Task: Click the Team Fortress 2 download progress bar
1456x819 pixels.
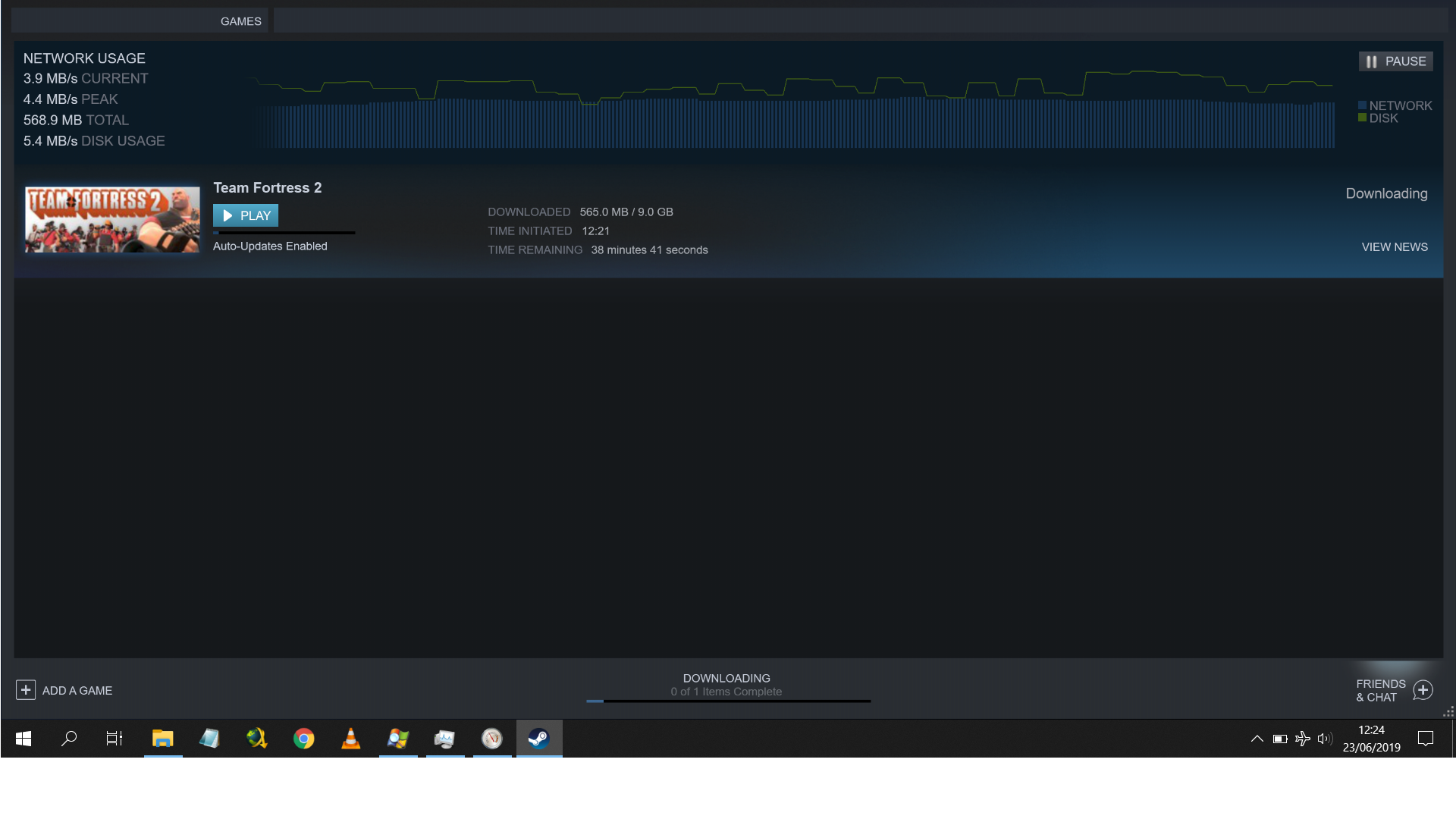Action: (284, 233)
